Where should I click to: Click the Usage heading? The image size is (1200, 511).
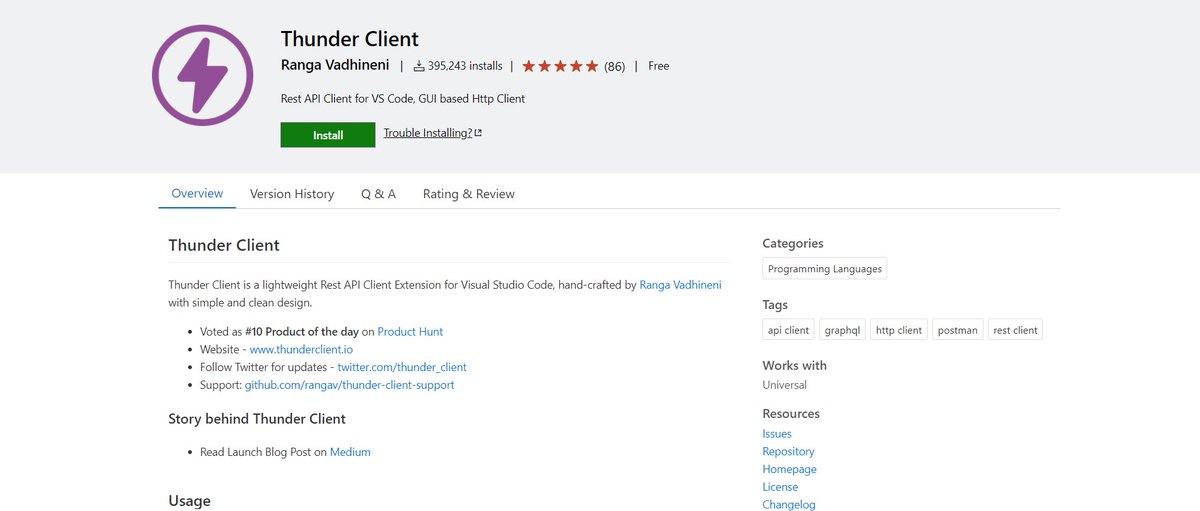pyautogui.click(x=189, y=501)
